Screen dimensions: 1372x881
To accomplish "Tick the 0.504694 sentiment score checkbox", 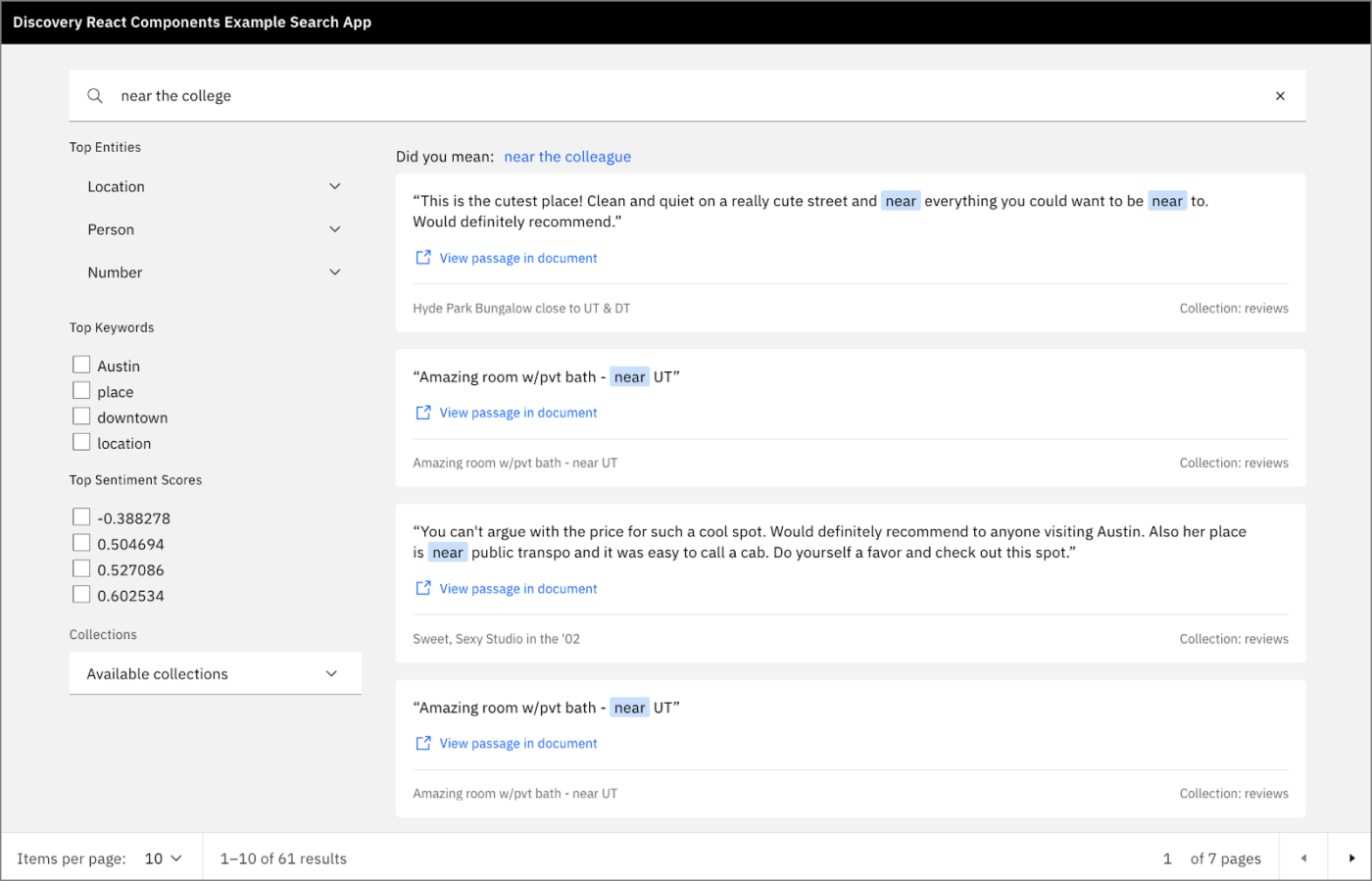I will pyautogui.click(x=81, y=543).
